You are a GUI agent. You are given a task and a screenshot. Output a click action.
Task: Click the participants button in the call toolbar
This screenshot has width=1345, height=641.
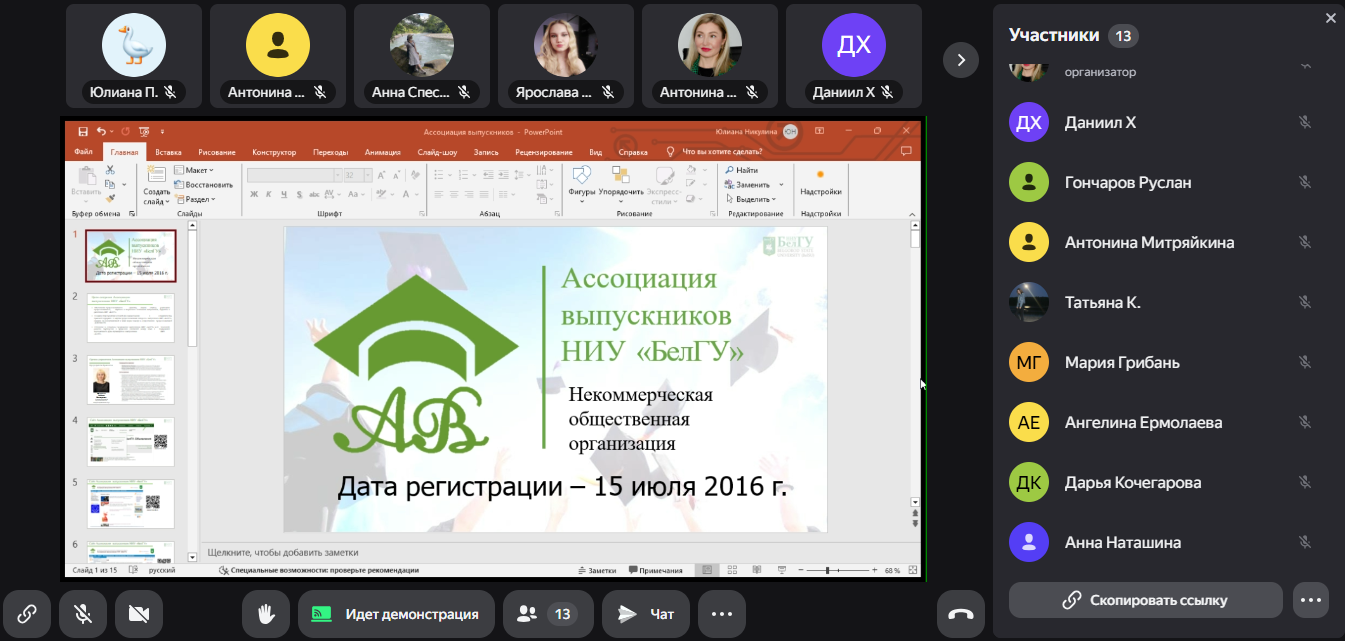pos(548,614)
